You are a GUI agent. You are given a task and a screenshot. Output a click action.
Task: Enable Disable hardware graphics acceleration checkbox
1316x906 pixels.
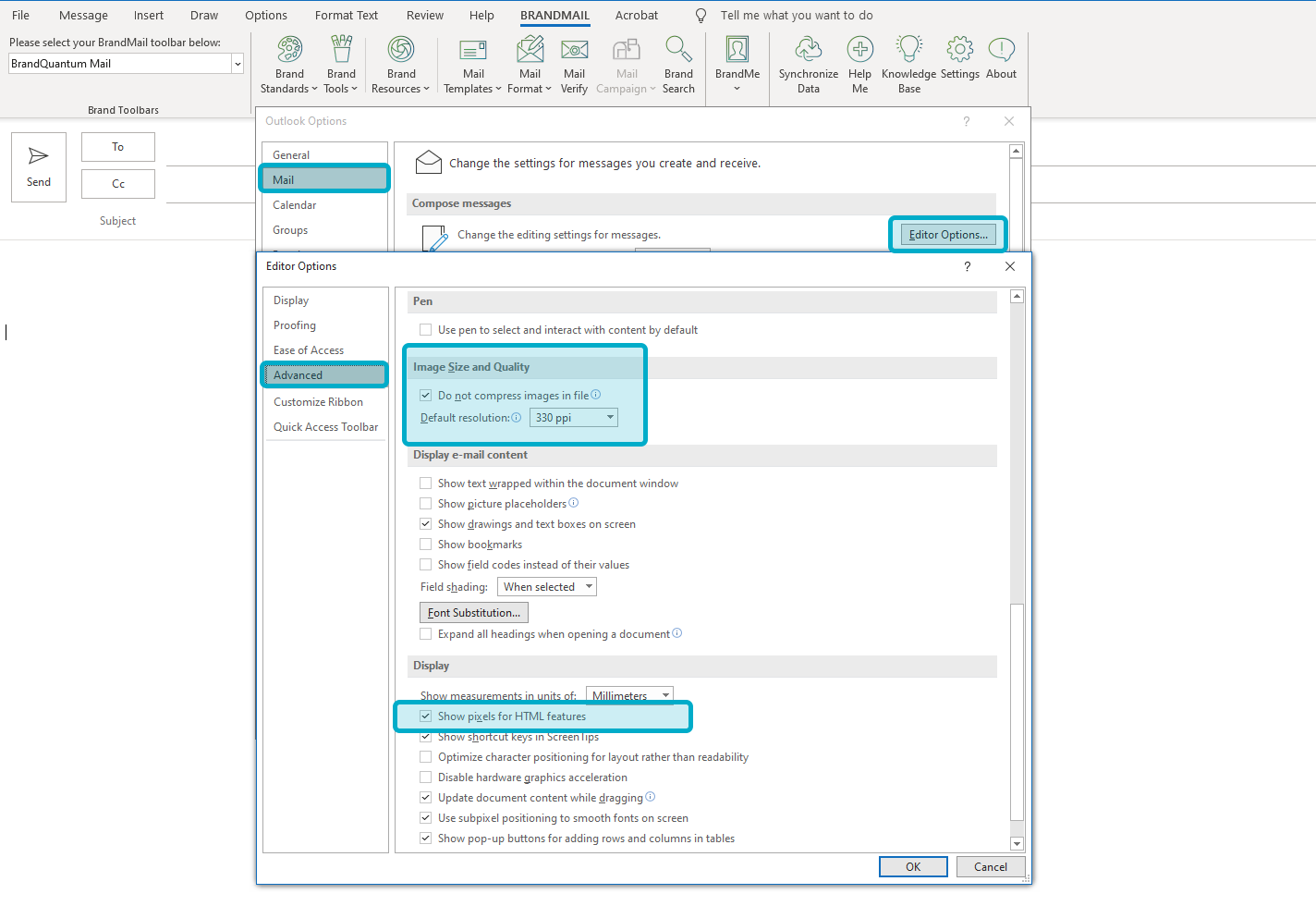pyautogui.click(x=426, y=777)
